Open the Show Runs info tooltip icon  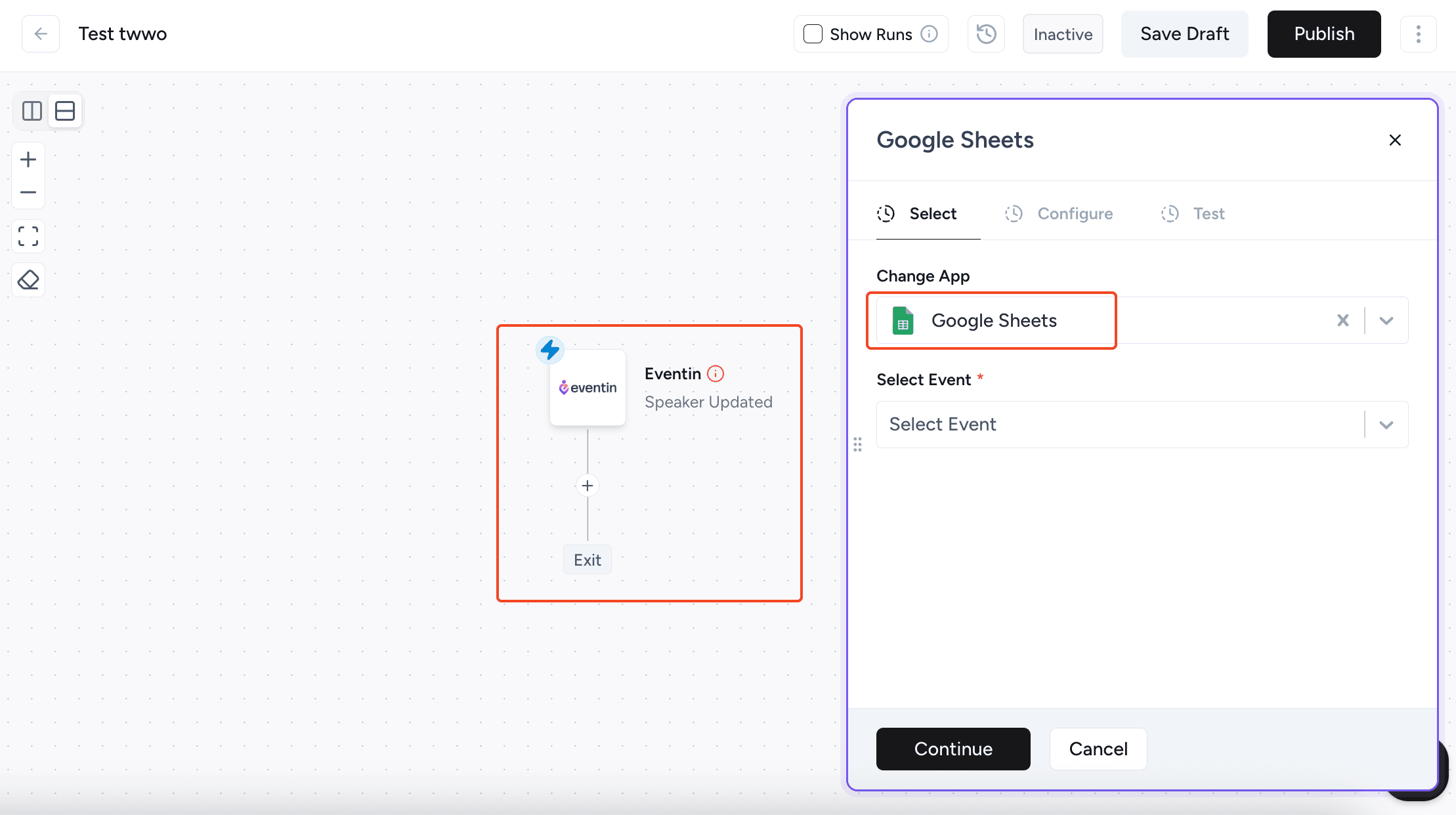coord(929,34)
